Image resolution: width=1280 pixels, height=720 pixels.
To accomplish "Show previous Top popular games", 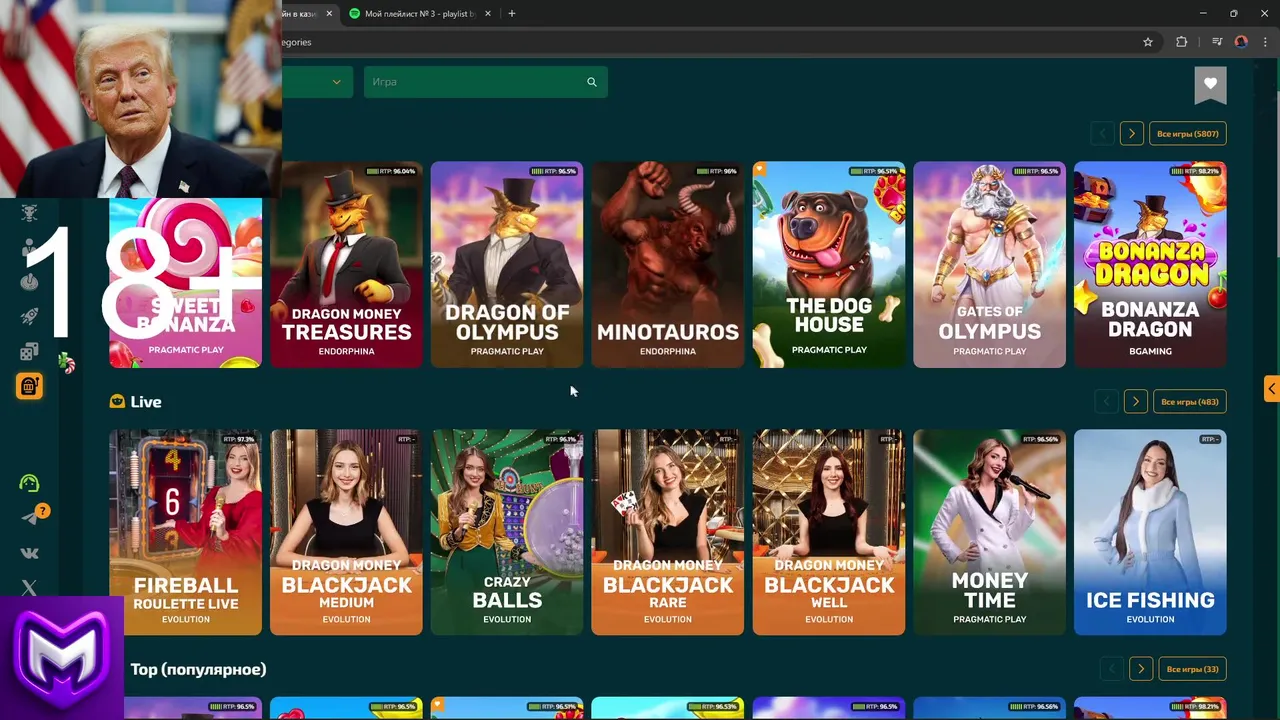I will (1111, 669).
